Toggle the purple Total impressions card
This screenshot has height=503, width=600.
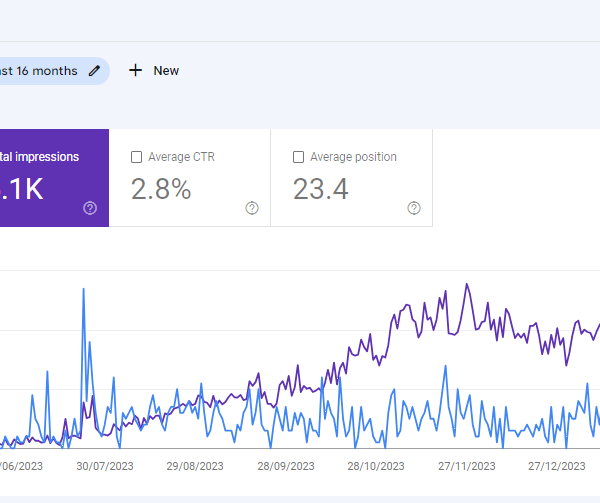[x=50, y=177]
